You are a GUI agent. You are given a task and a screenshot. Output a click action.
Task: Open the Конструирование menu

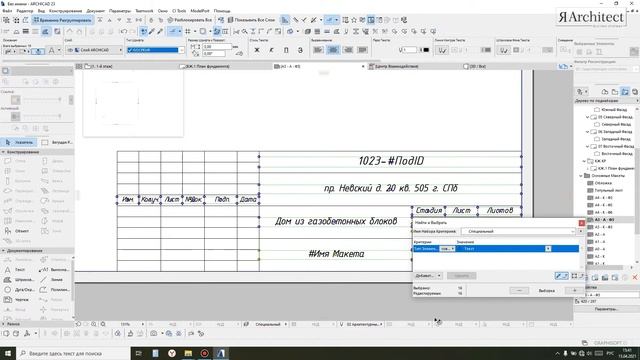click(x=65, y=11)
